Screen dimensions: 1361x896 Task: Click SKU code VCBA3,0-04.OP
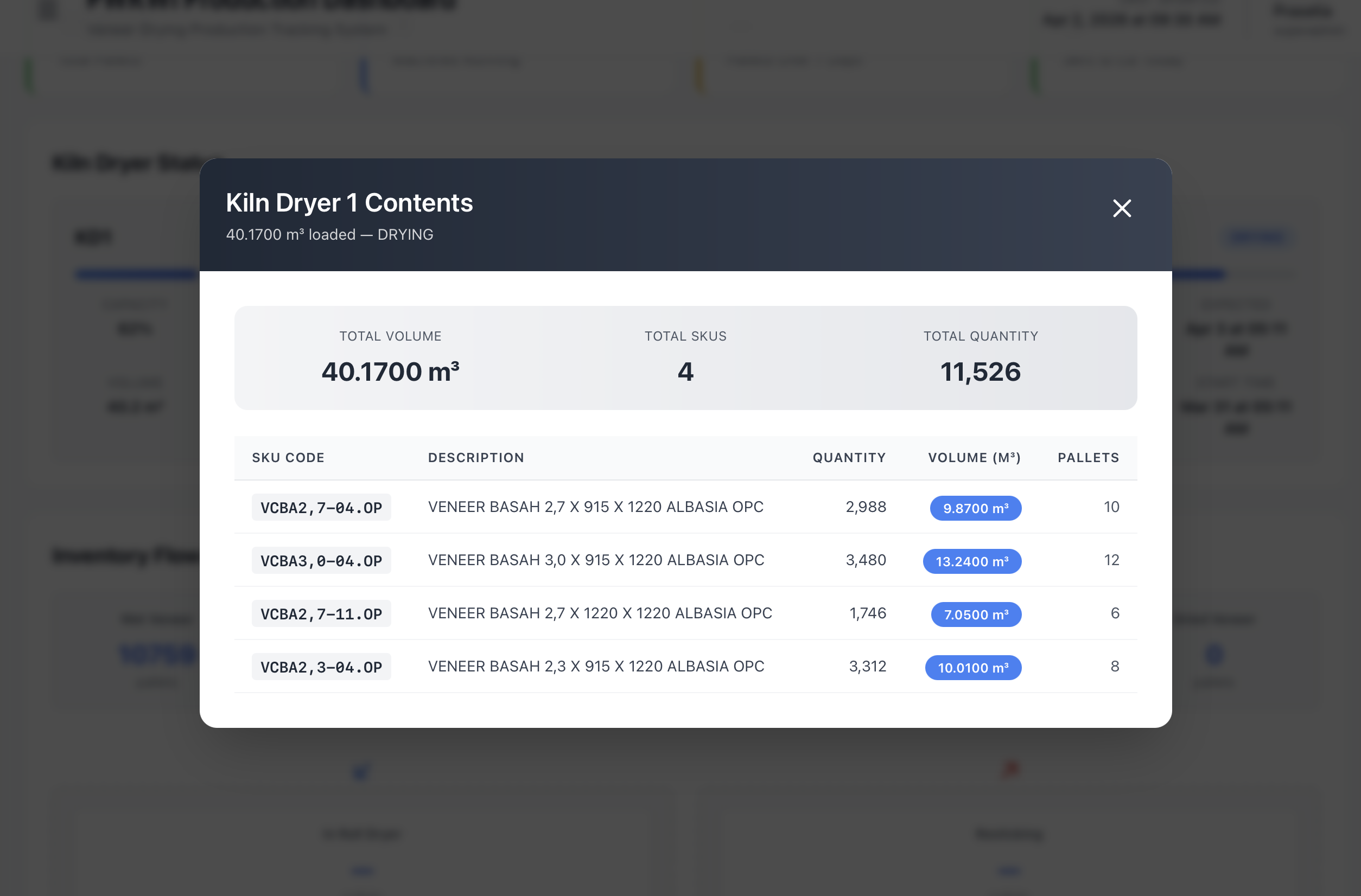(321, 561)
